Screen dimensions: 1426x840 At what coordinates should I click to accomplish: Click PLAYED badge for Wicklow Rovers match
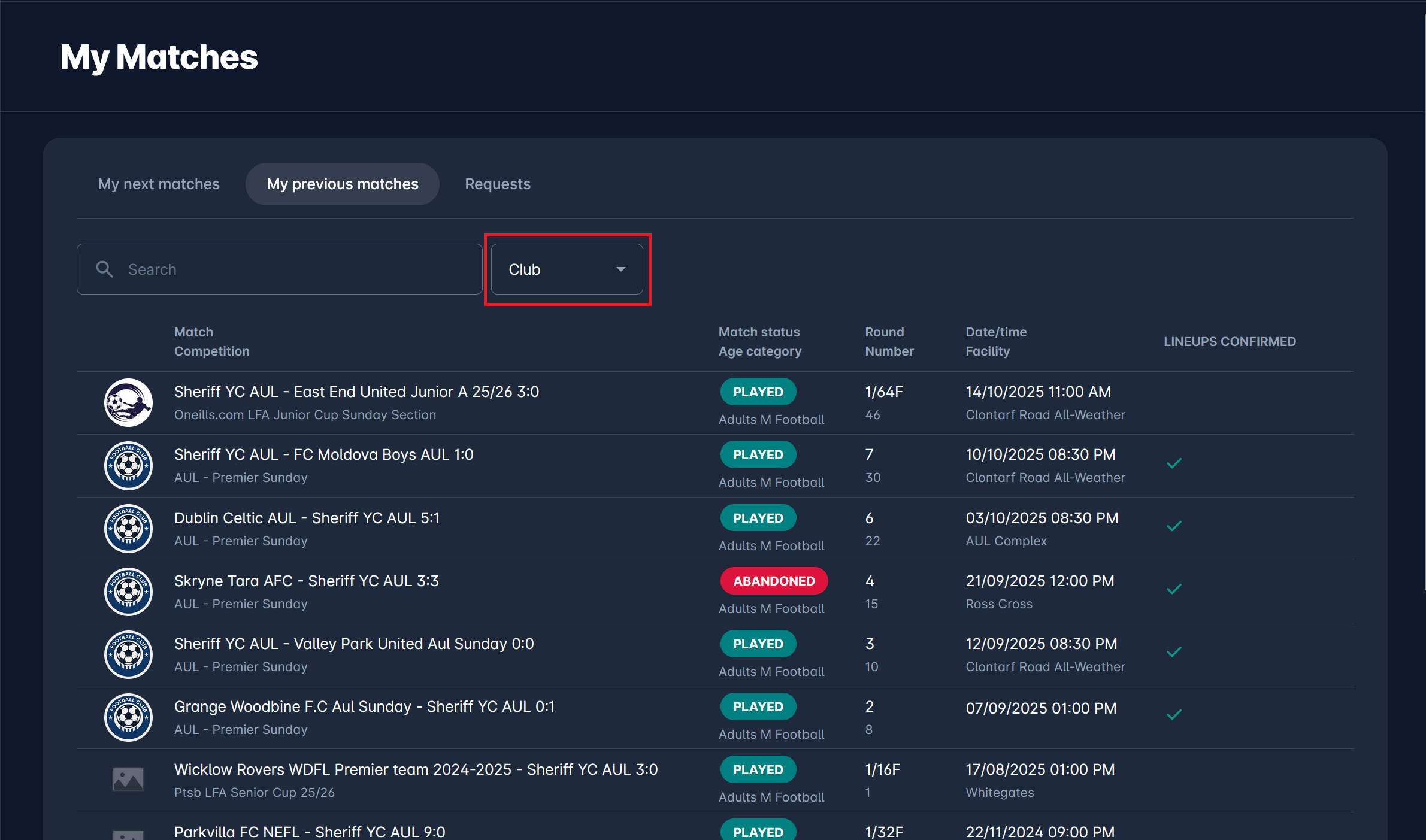pyautogui.click(x=758, y=769)
